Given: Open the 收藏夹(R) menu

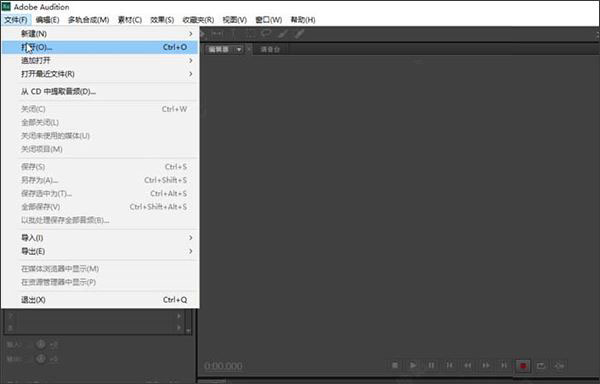Looking at the screenshot, I should pos(198,20).
